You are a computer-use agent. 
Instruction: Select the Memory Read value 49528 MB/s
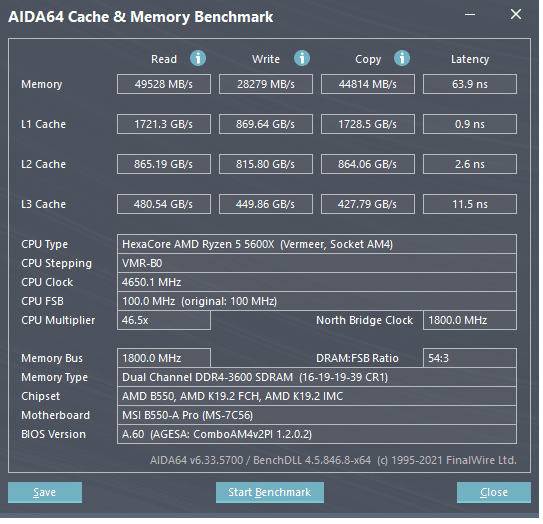click(164, 84)
